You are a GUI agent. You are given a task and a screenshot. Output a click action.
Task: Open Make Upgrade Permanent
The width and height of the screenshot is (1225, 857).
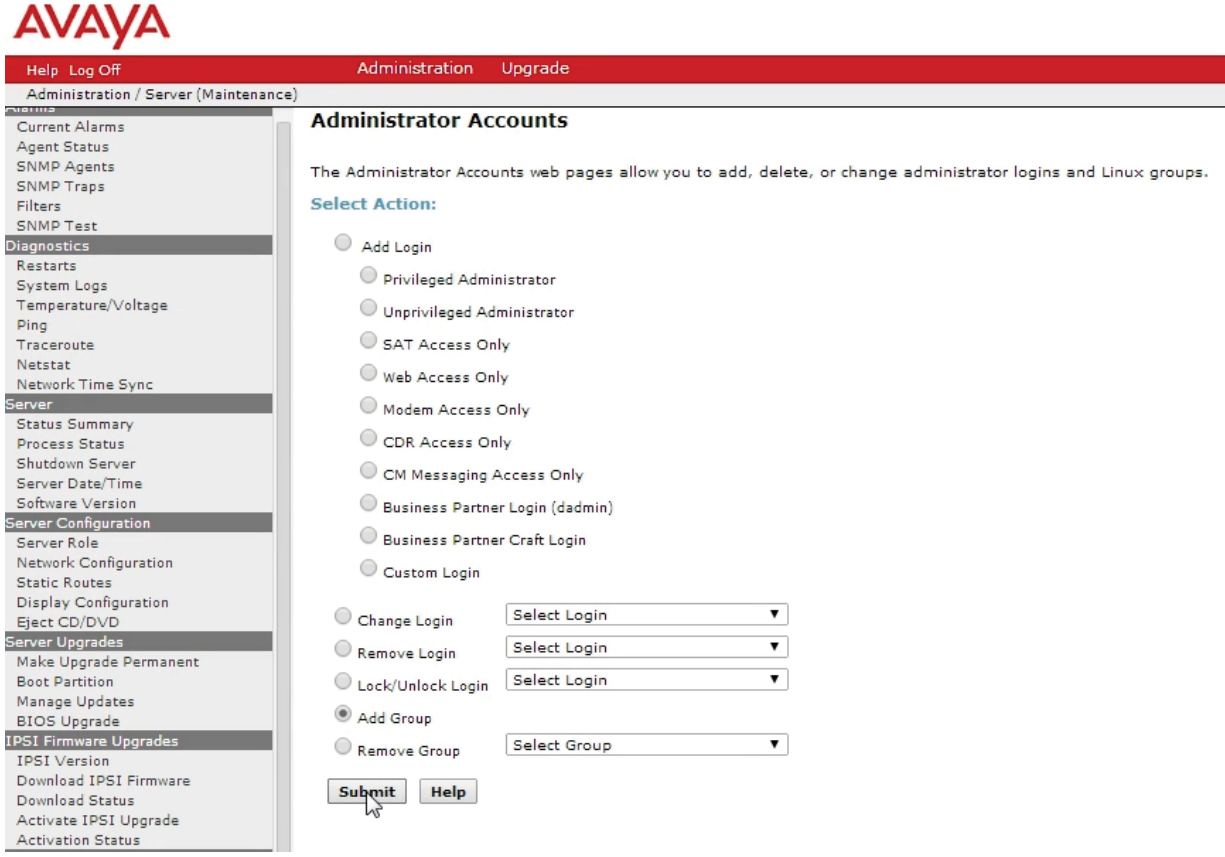tap(108, 662)
